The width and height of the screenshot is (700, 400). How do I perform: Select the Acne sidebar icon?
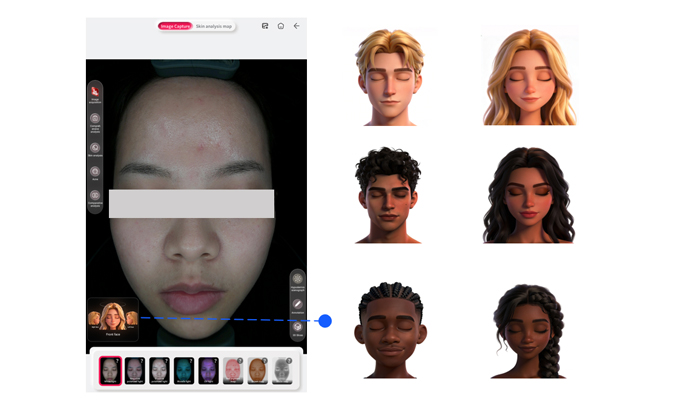(95, 171)
